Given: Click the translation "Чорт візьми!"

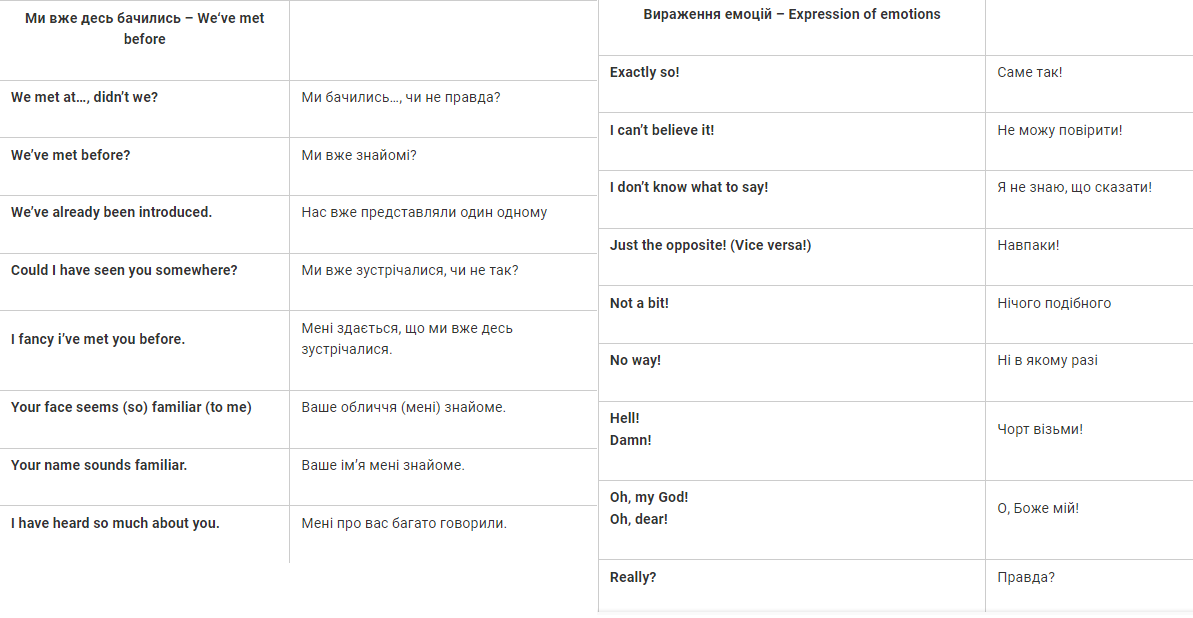Looking at the screenshot, I should (1040, 429).
